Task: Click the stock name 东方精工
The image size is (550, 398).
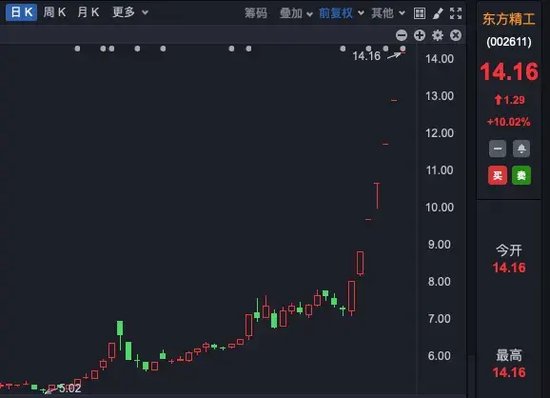Action: [509, 19]
